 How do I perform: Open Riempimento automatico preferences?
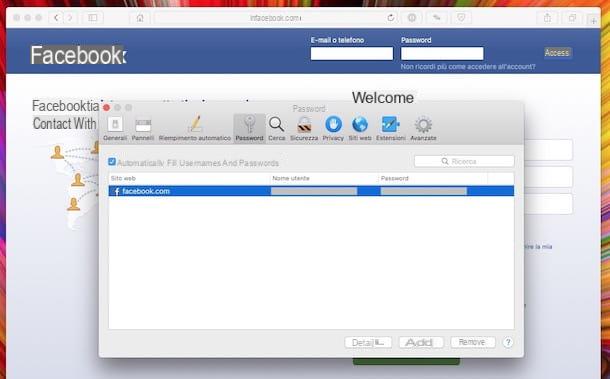click(195, 128)
